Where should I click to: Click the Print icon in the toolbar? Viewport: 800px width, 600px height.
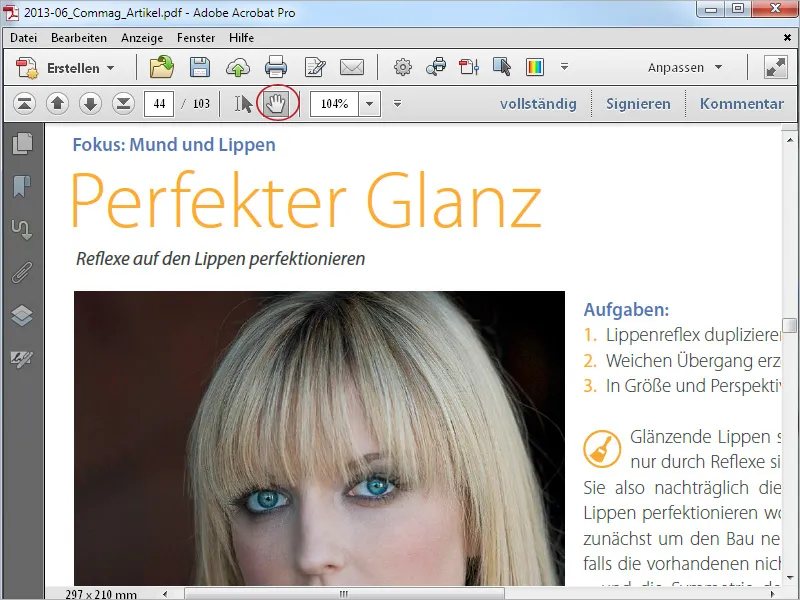click(277, 68)
